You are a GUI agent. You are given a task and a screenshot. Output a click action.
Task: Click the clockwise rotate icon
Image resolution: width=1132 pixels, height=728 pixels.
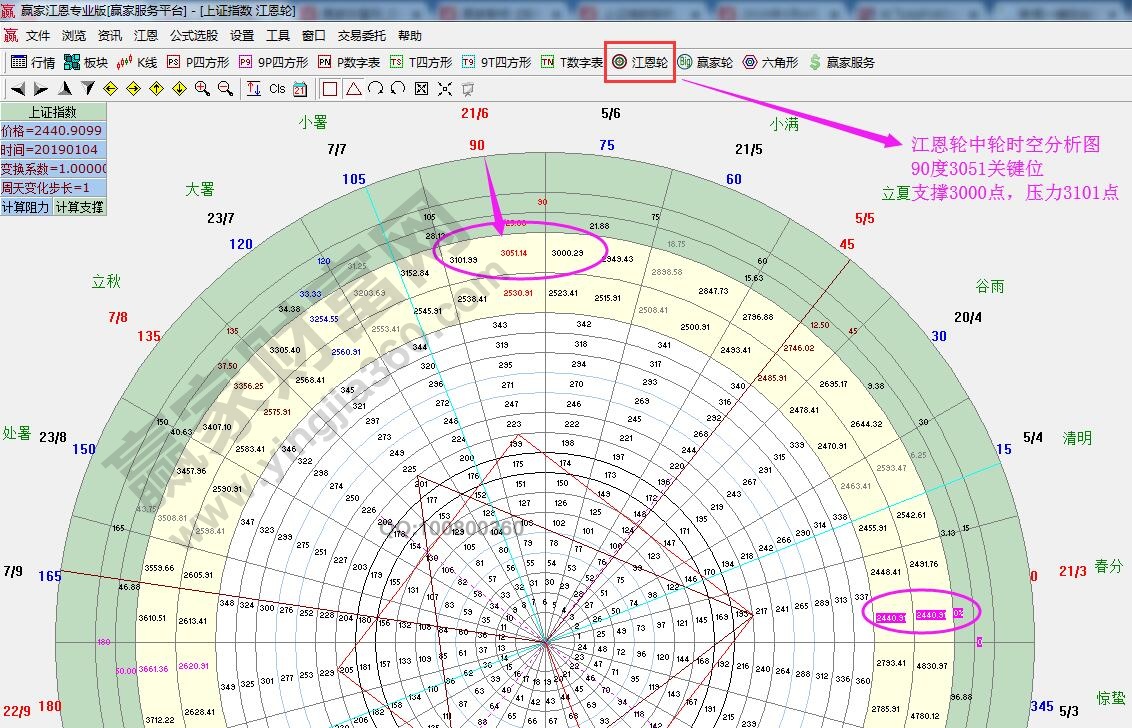[x=375, y=89]
